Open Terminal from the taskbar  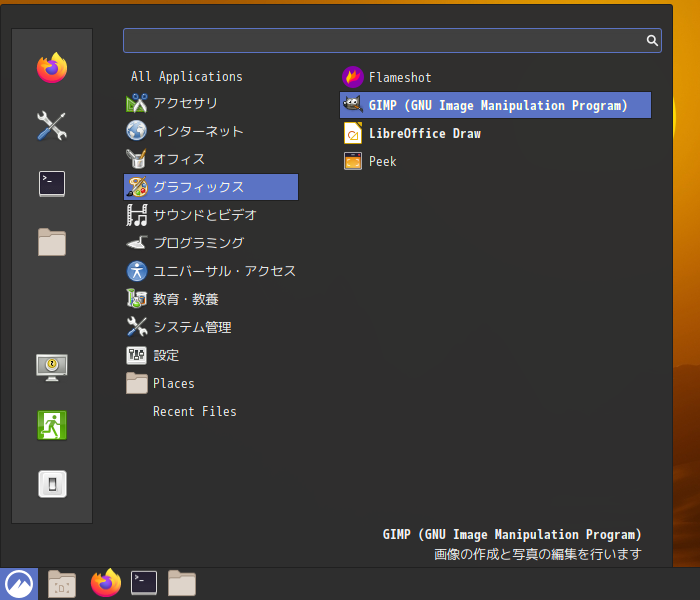tap(144, 583)
